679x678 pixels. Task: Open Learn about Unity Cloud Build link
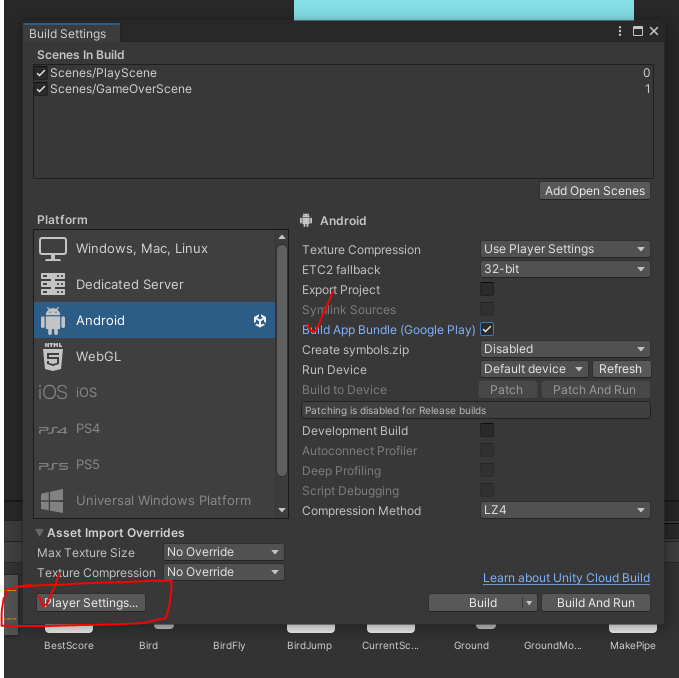click(566, 578)
